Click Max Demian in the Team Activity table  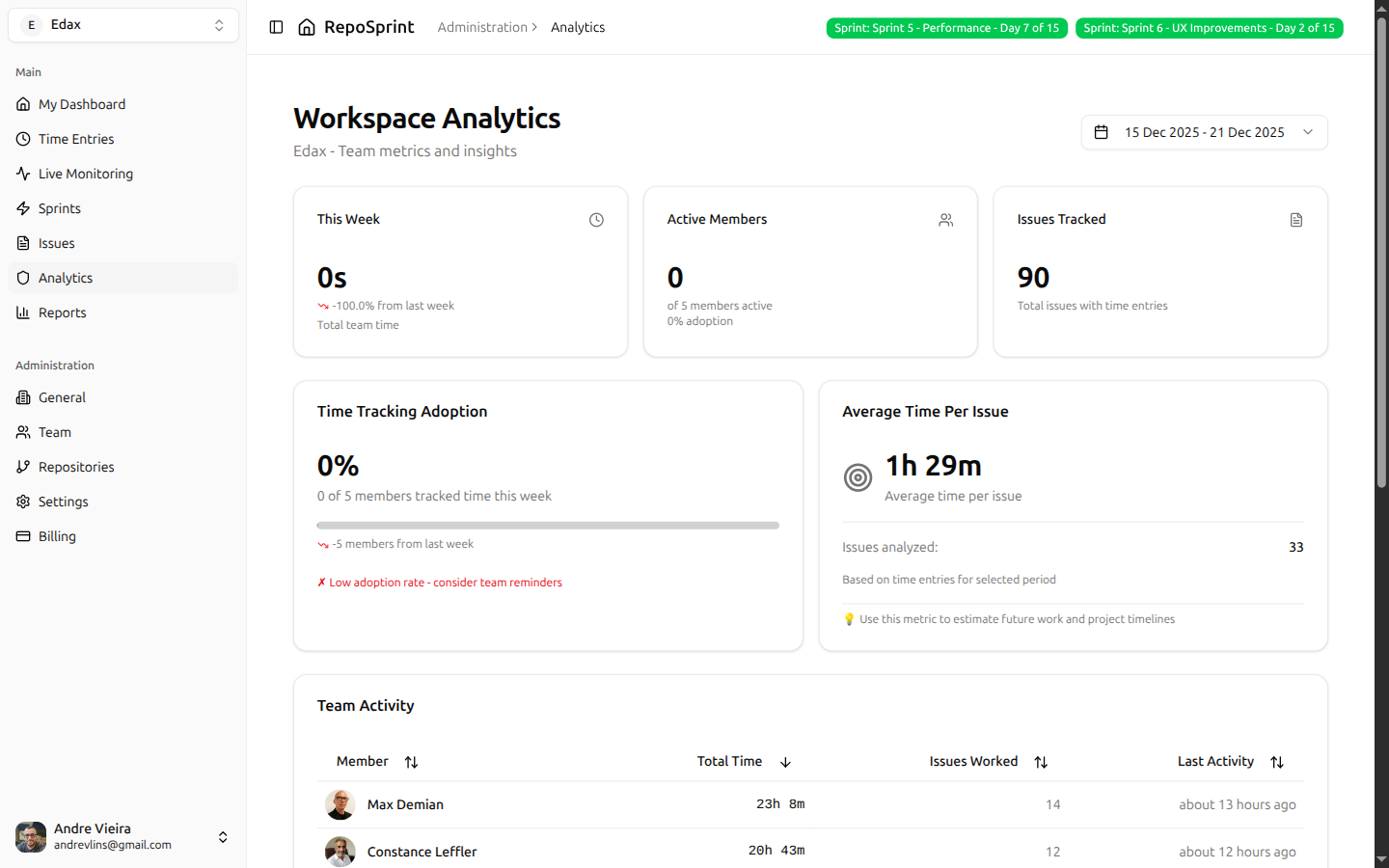tap(405, 804)
